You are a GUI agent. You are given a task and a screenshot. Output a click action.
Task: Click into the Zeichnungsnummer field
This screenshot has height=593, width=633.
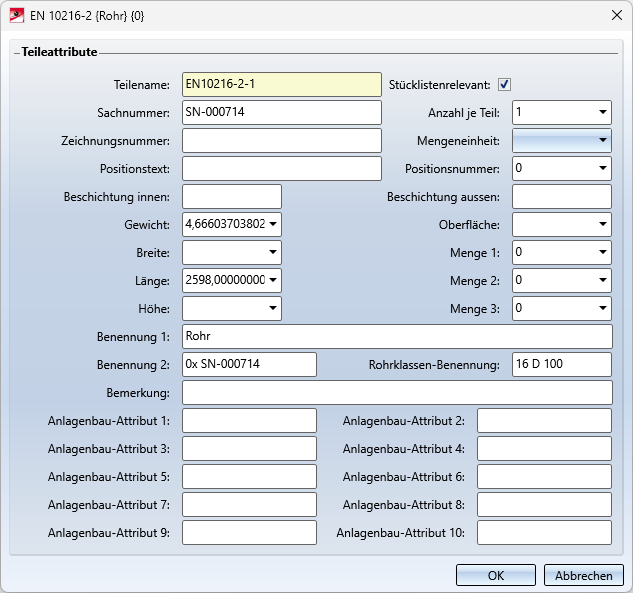click(282, 140)
